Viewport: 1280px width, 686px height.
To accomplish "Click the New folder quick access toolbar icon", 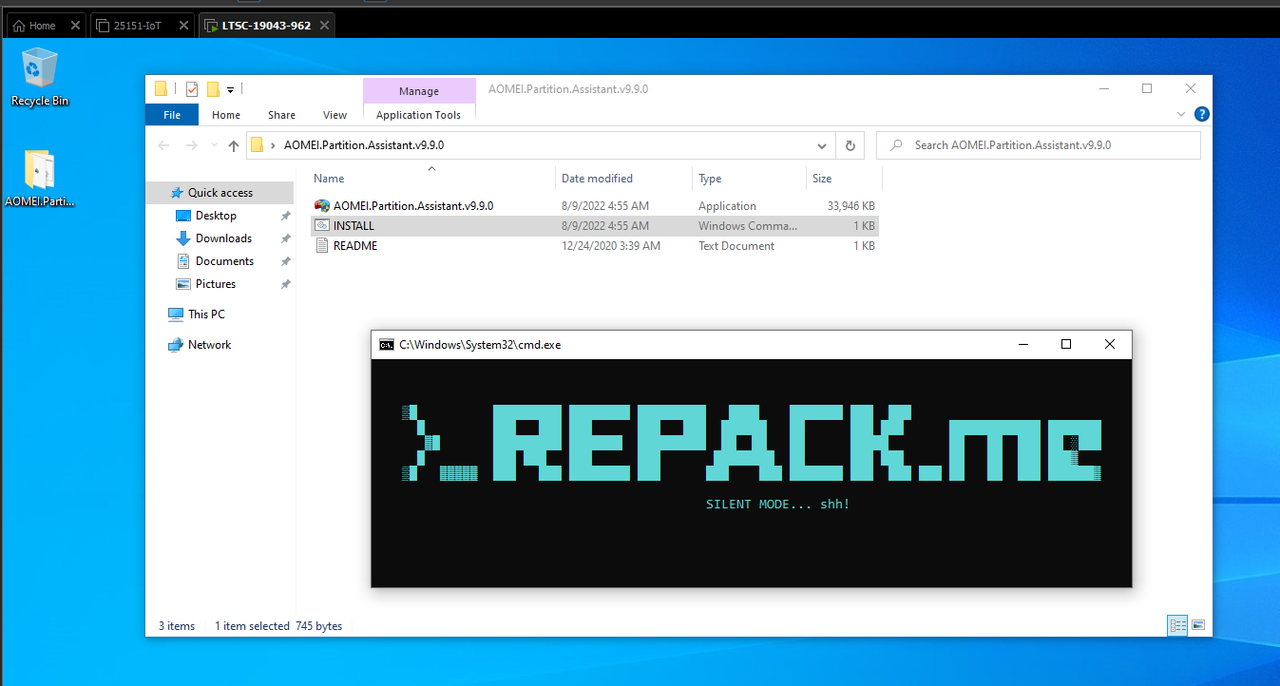I will click(213, 89).
